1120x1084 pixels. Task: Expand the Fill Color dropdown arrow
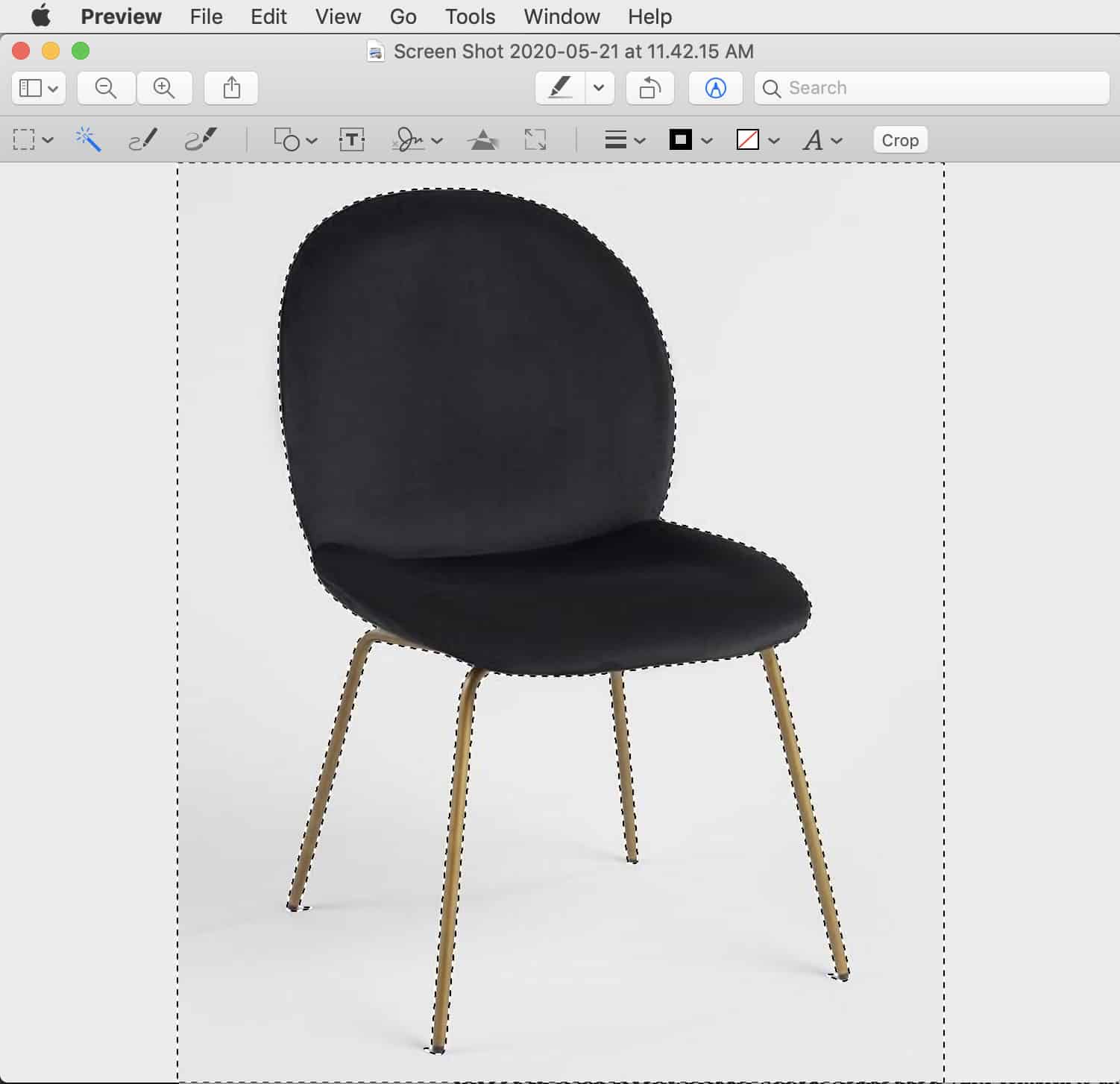coord(774,140)
